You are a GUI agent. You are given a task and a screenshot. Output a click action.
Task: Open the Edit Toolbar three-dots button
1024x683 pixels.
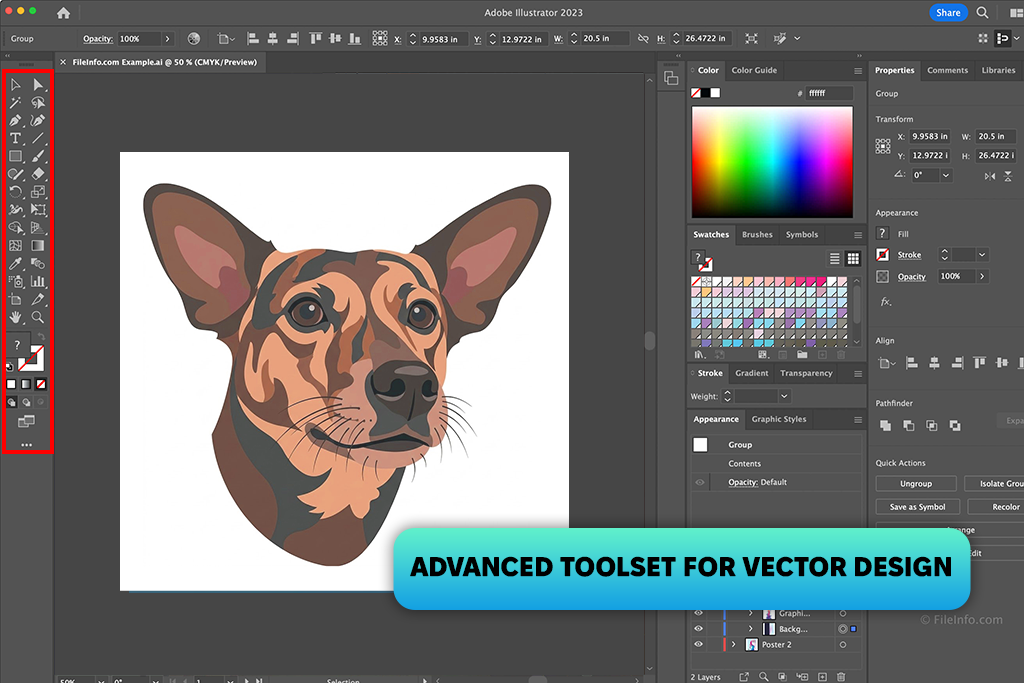click(x=26, y=445)
